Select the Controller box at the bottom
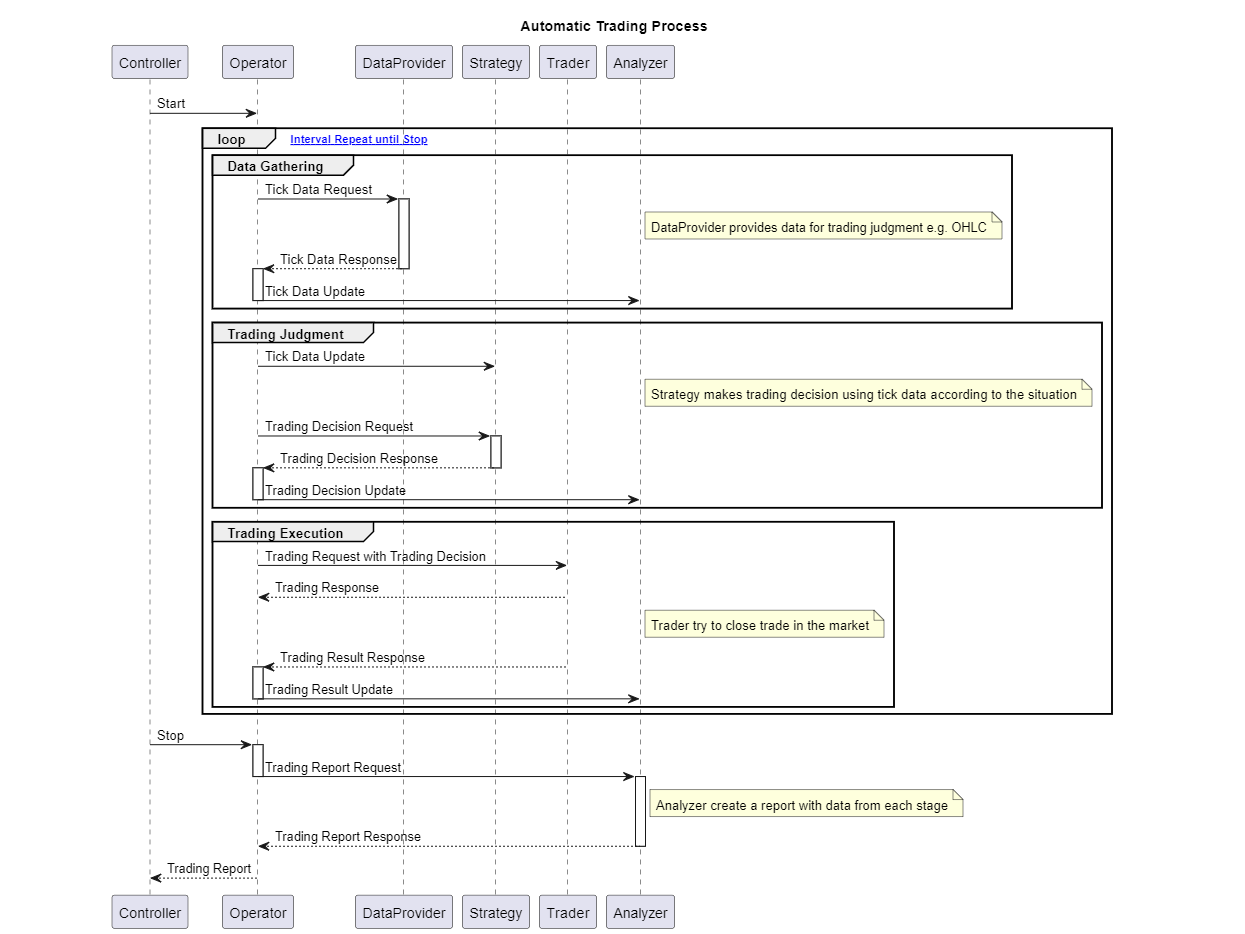 click(149, 911)
